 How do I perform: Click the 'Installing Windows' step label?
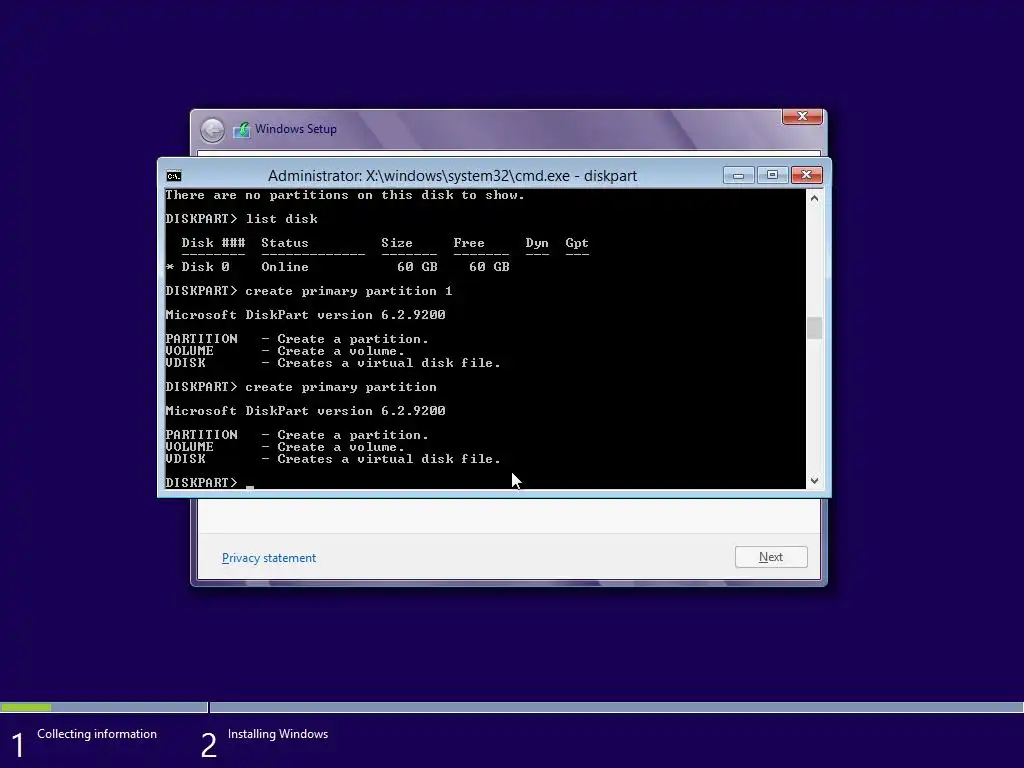click(x=278, y=734)
